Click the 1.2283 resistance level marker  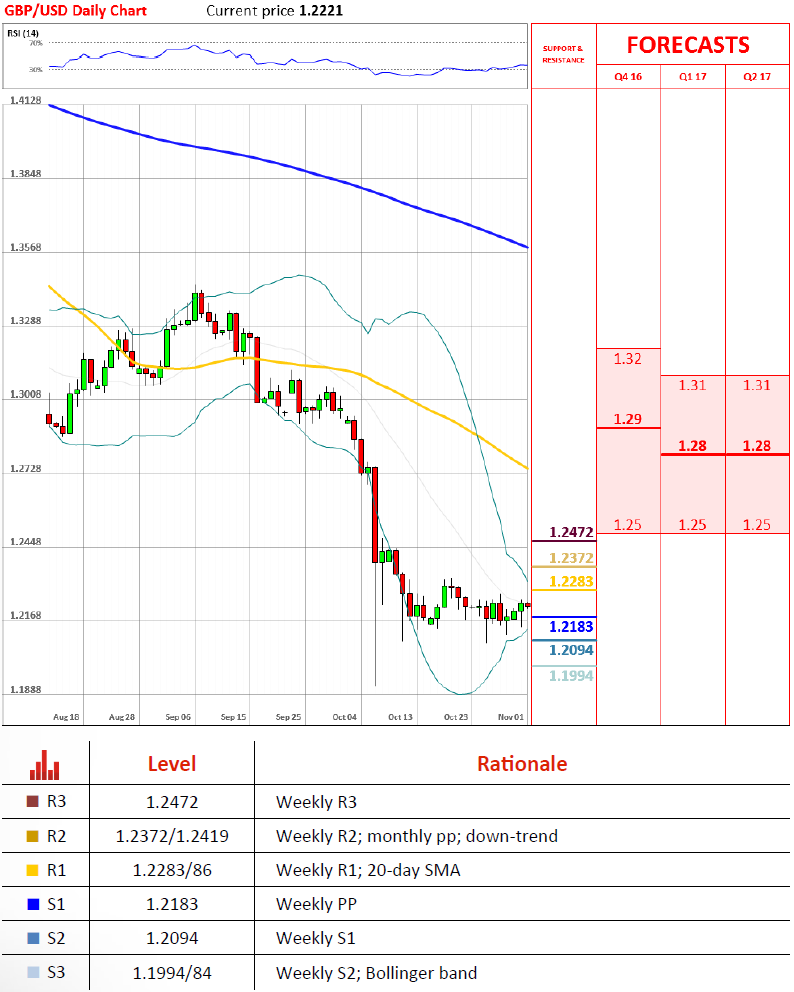pyautogui.click(x=571, y=581)
